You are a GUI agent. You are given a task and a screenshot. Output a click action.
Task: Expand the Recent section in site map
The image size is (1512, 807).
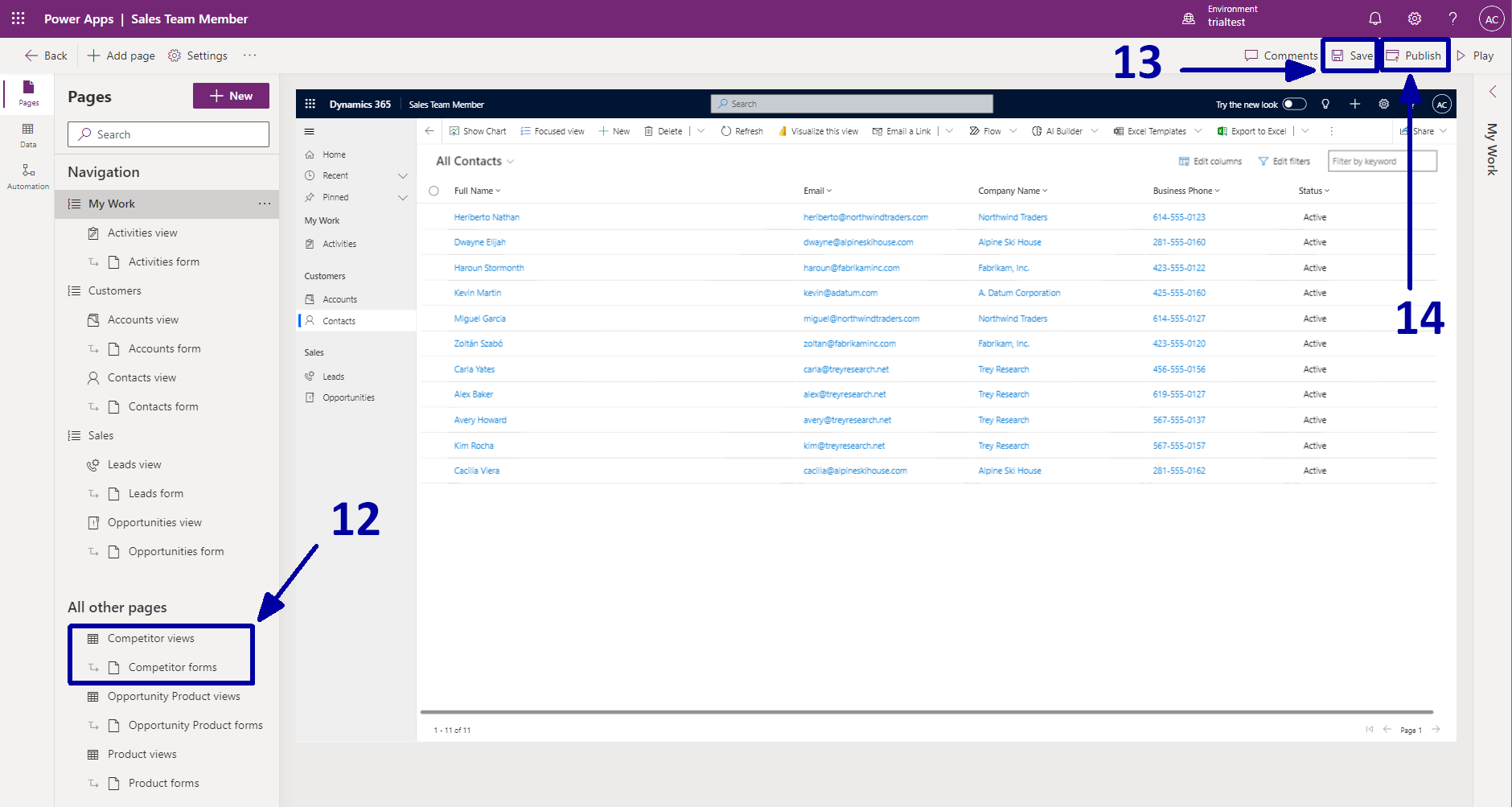(403, 175)
